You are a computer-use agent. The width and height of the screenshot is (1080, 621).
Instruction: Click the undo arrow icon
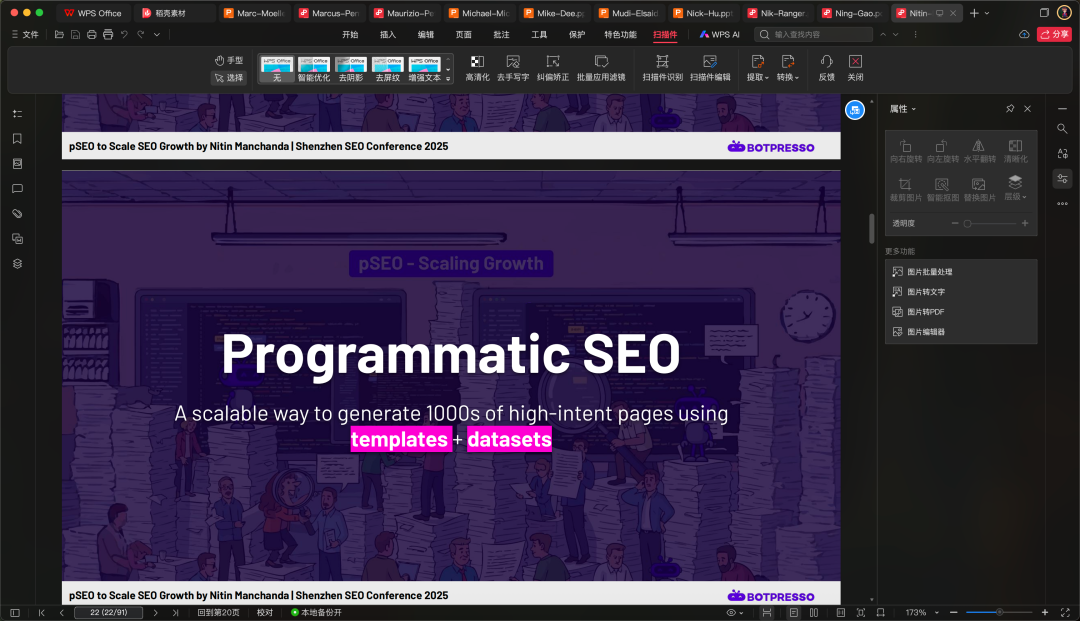125,34
